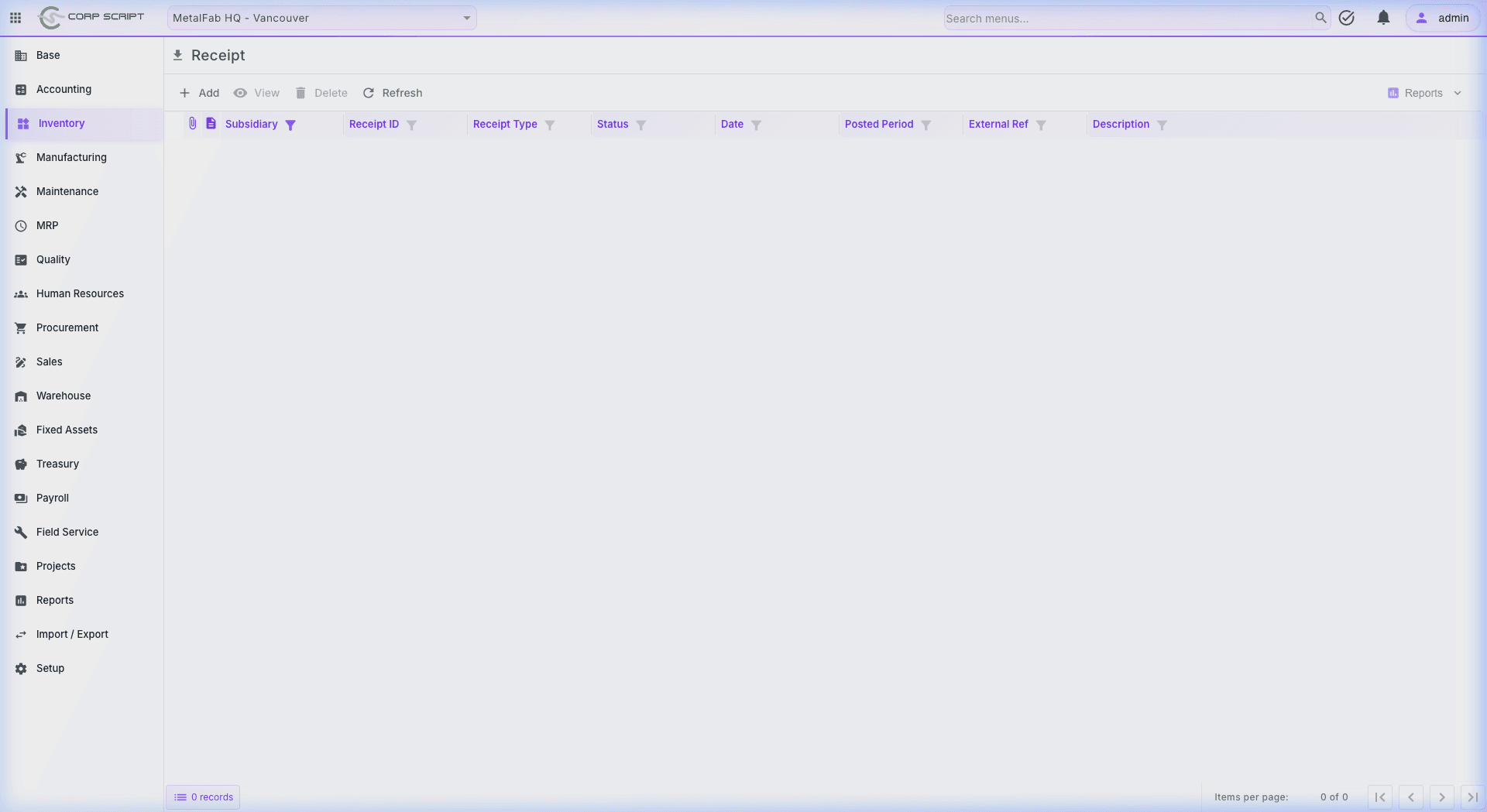Click the Search menus input field

(1123, 18)
